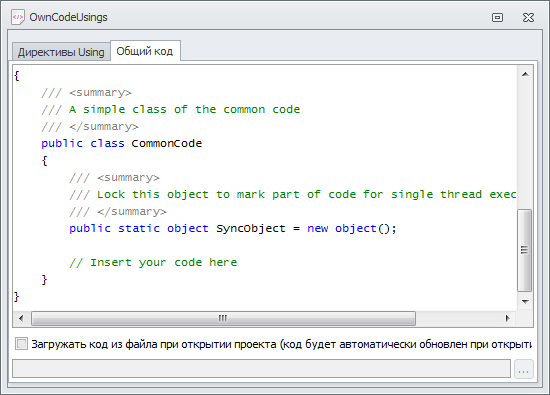550x395 pixels.
Task: Click the CommonCode class name in code
Action: [167, 143]
